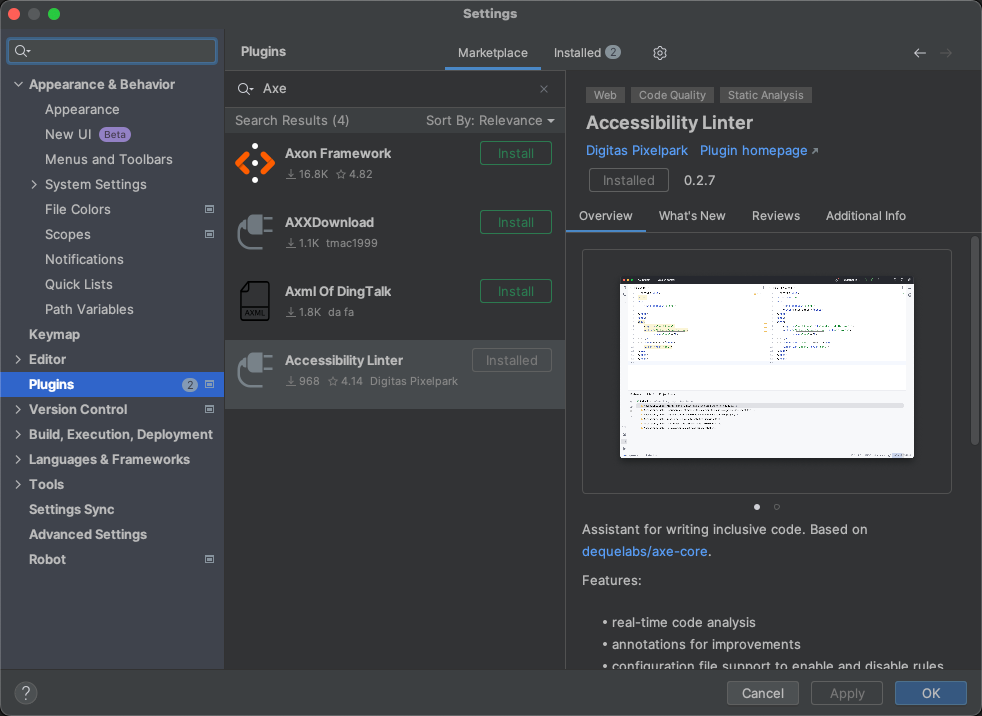This screenshot has height=716, width=982.
Task: Open the plugins settings gear menu
Action: (x=658, y=52)
